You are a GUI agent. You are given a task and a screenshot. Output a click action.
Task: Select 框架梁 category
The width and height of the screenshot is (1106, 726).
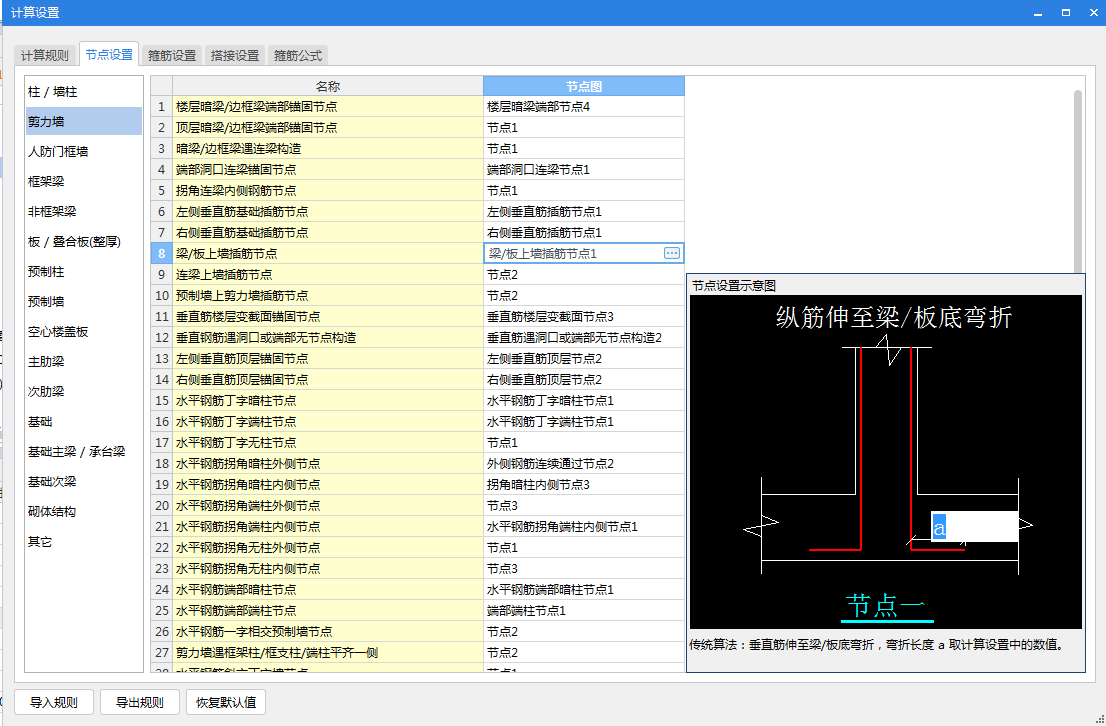(83, 181)
